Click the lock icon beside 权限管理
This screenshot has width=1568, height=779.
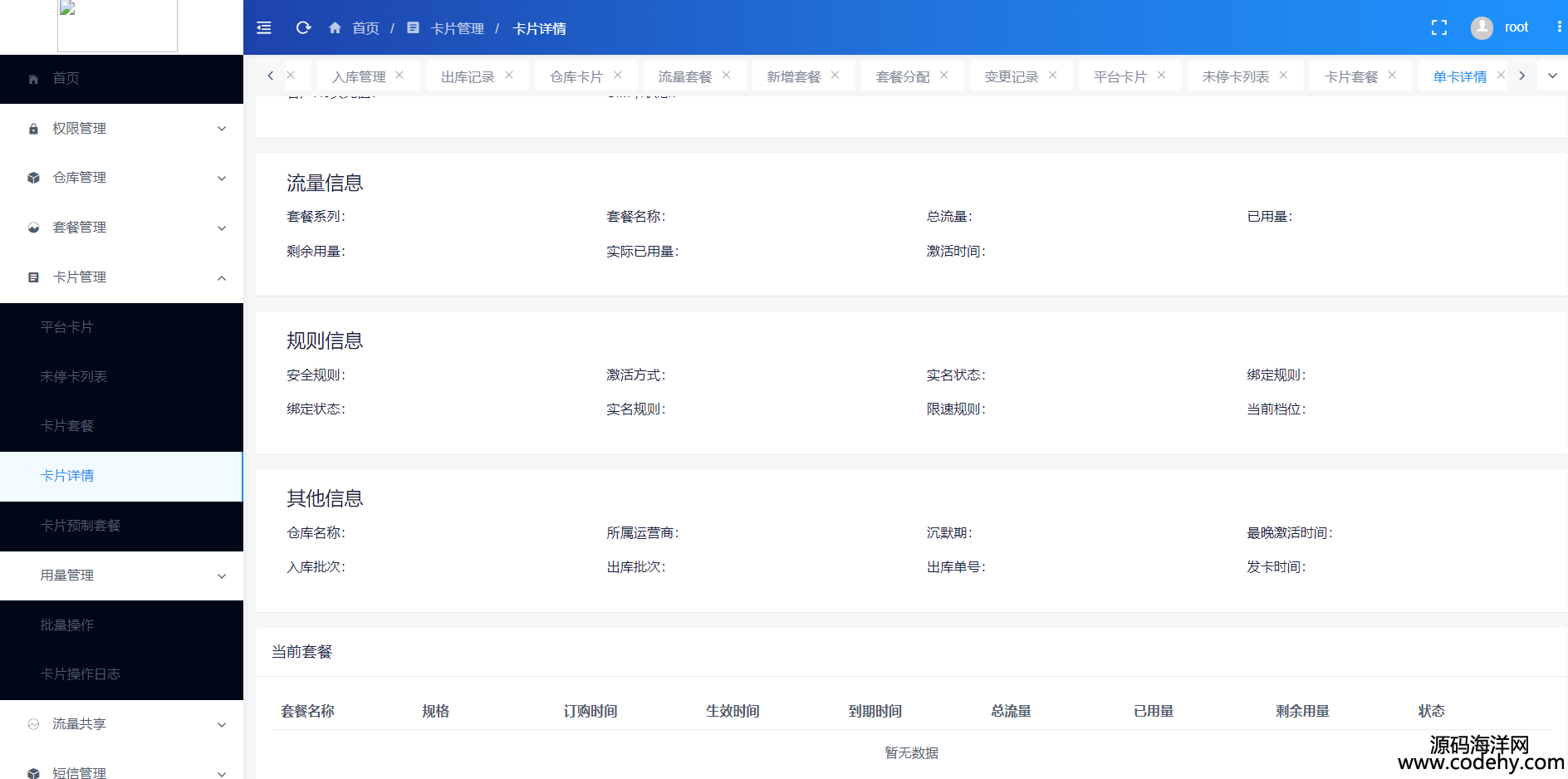coord(33,129)
